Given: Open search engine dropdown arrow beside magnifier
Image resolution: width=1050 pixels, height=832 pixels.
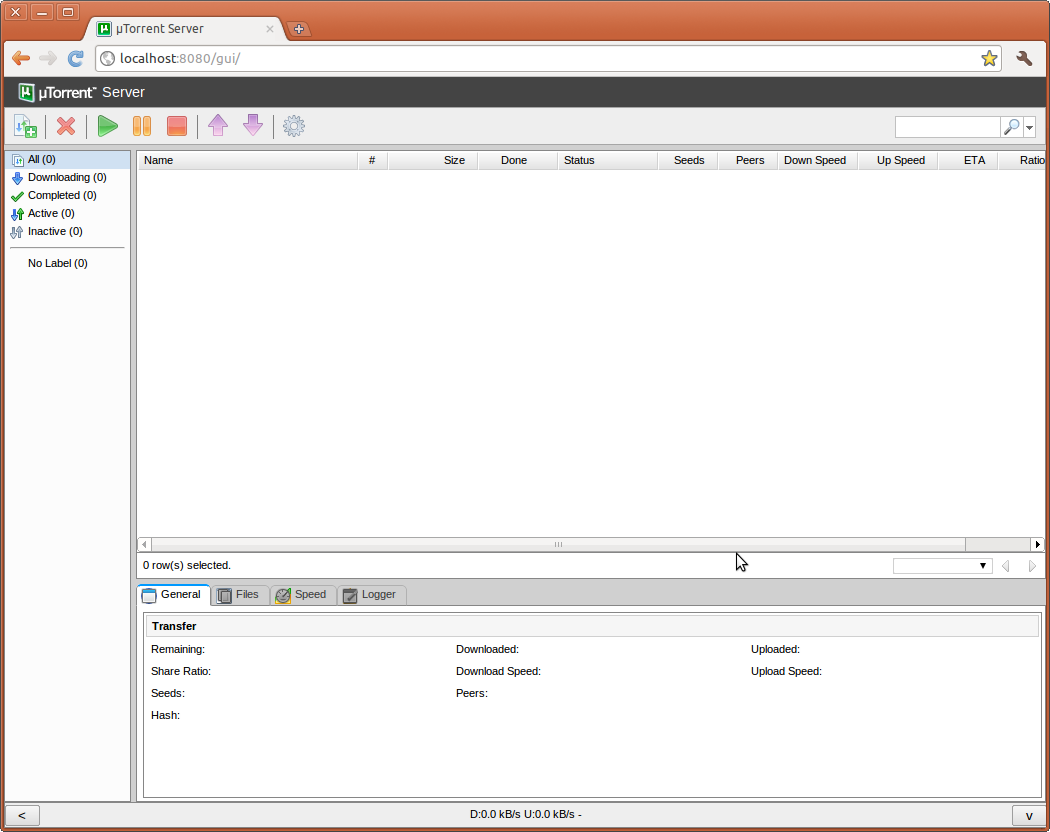Looking at the screenshot, I should pos(1029,127).
